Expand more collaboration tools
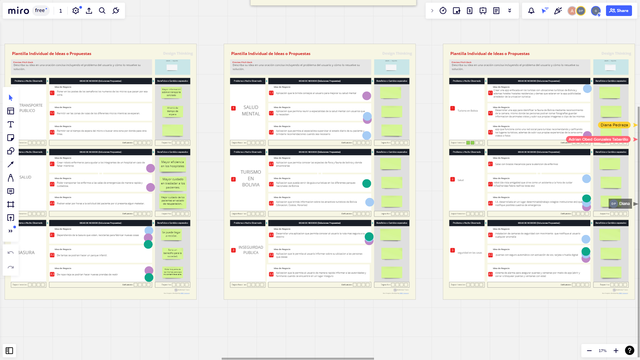The image size is (640, 360). tap(509, 11)
